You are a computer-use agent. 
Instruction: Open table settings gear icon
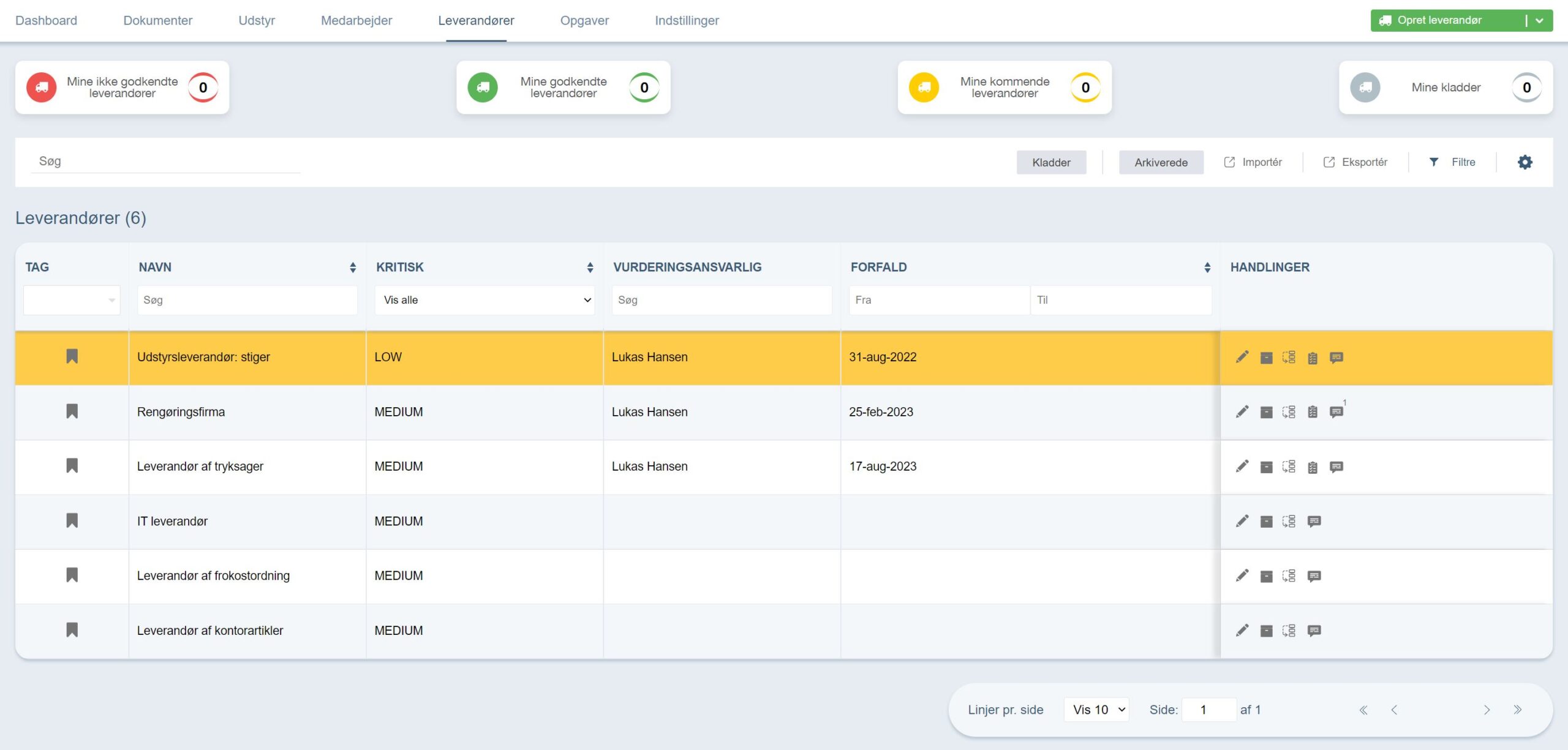point(1525,162)
